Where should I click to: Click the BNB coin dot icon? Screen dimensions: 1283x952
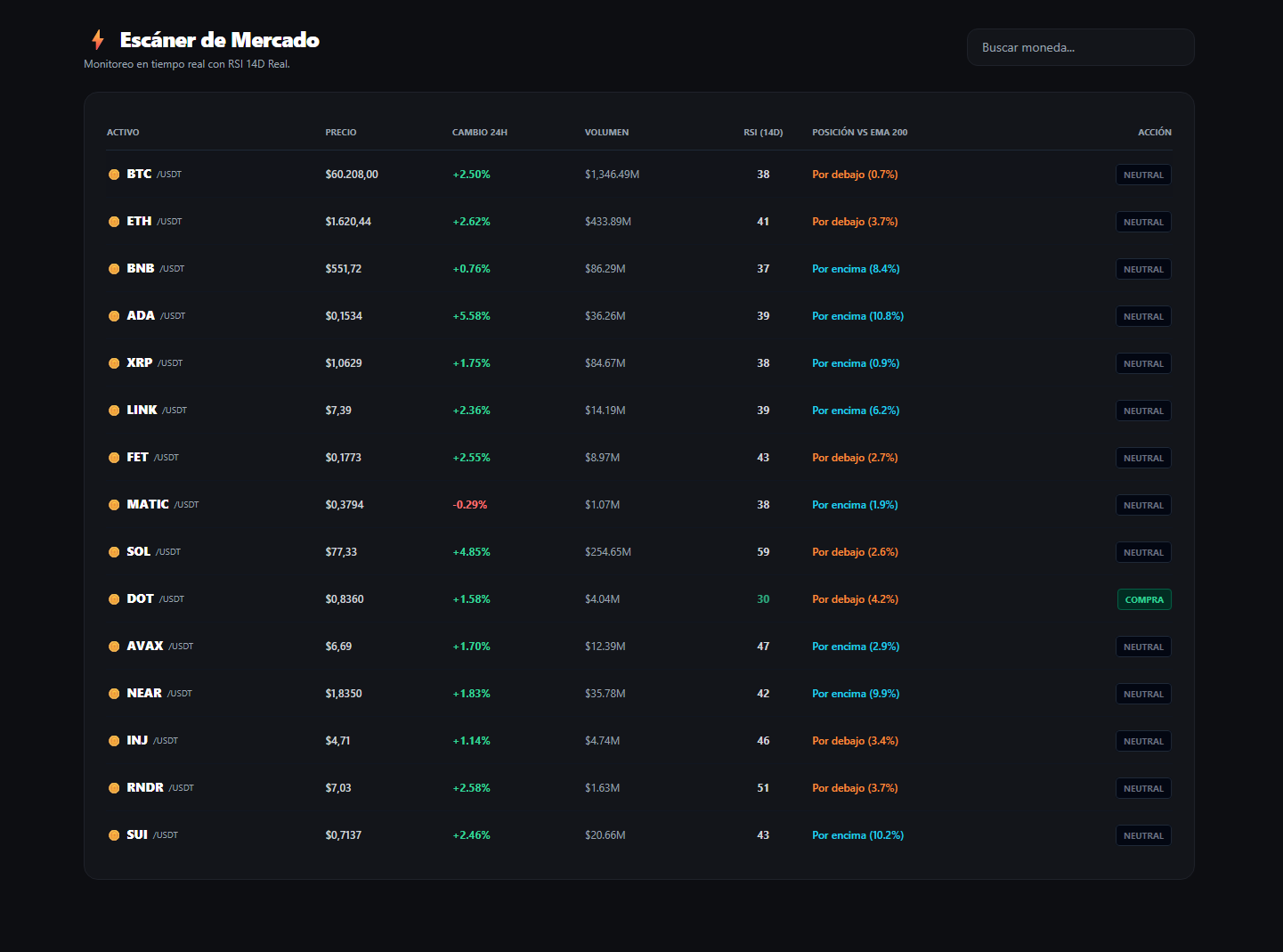pos(114,269)
